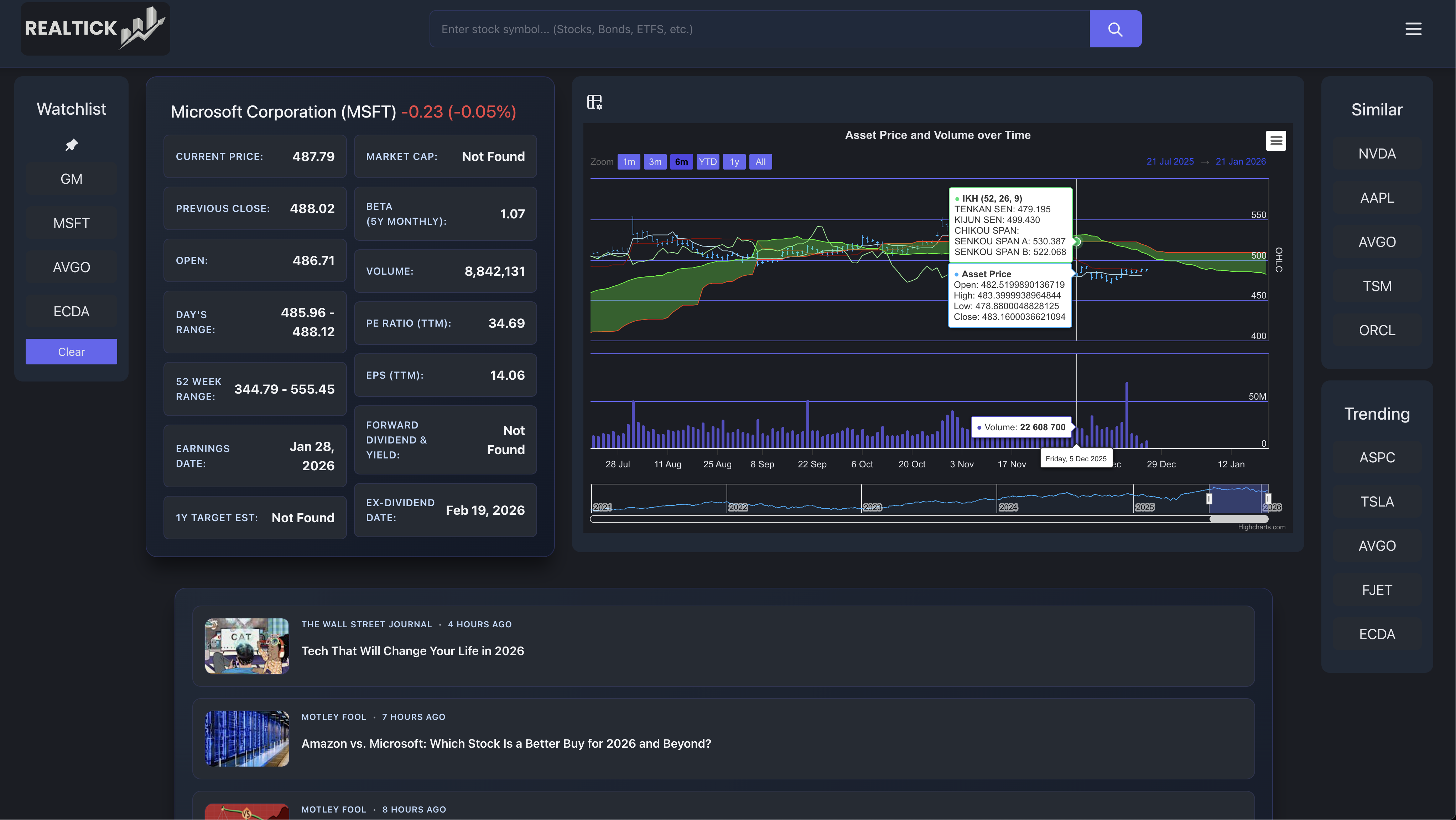Switch chart zoom to 1m range
The image size is (1456, 820).
tap(629, 162)
